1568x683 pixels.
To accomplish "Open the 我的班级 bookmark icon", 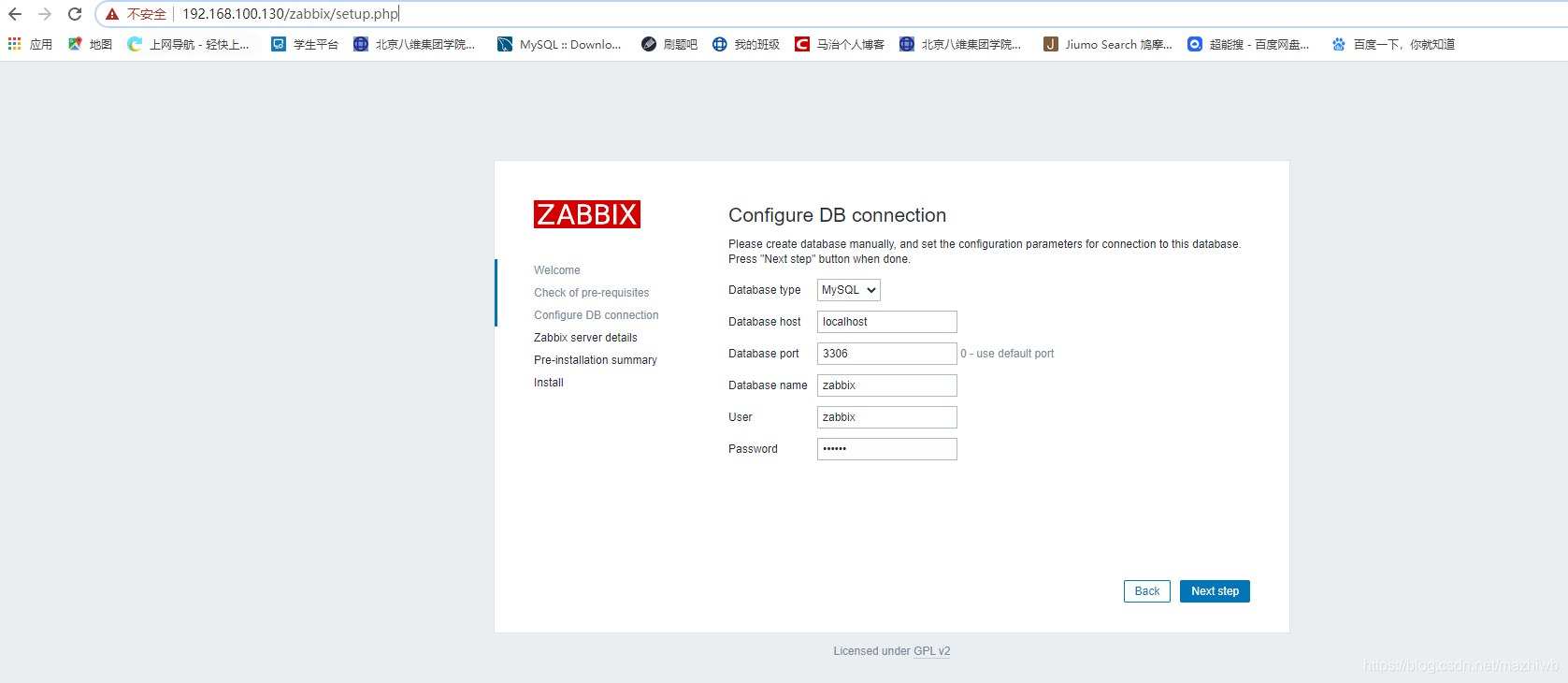I will click(x=719, y=44).
